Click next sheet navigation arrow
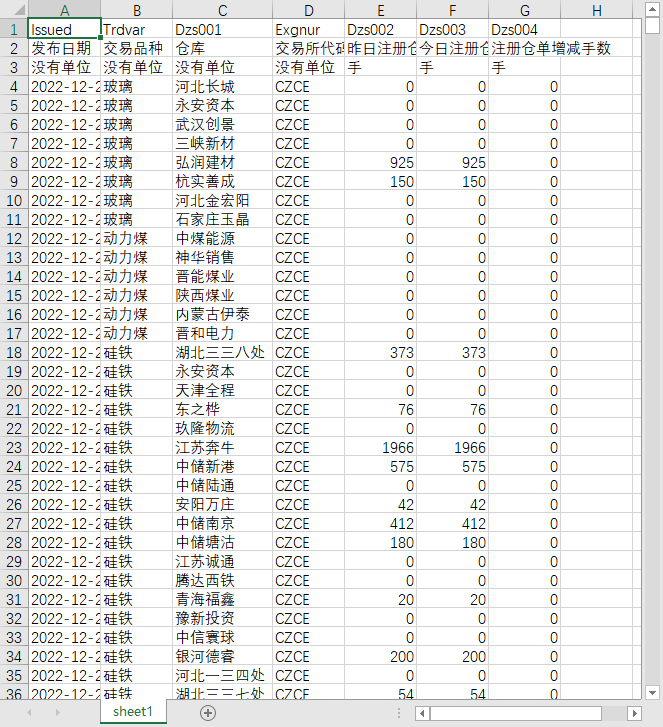 [x=57, y=713]
